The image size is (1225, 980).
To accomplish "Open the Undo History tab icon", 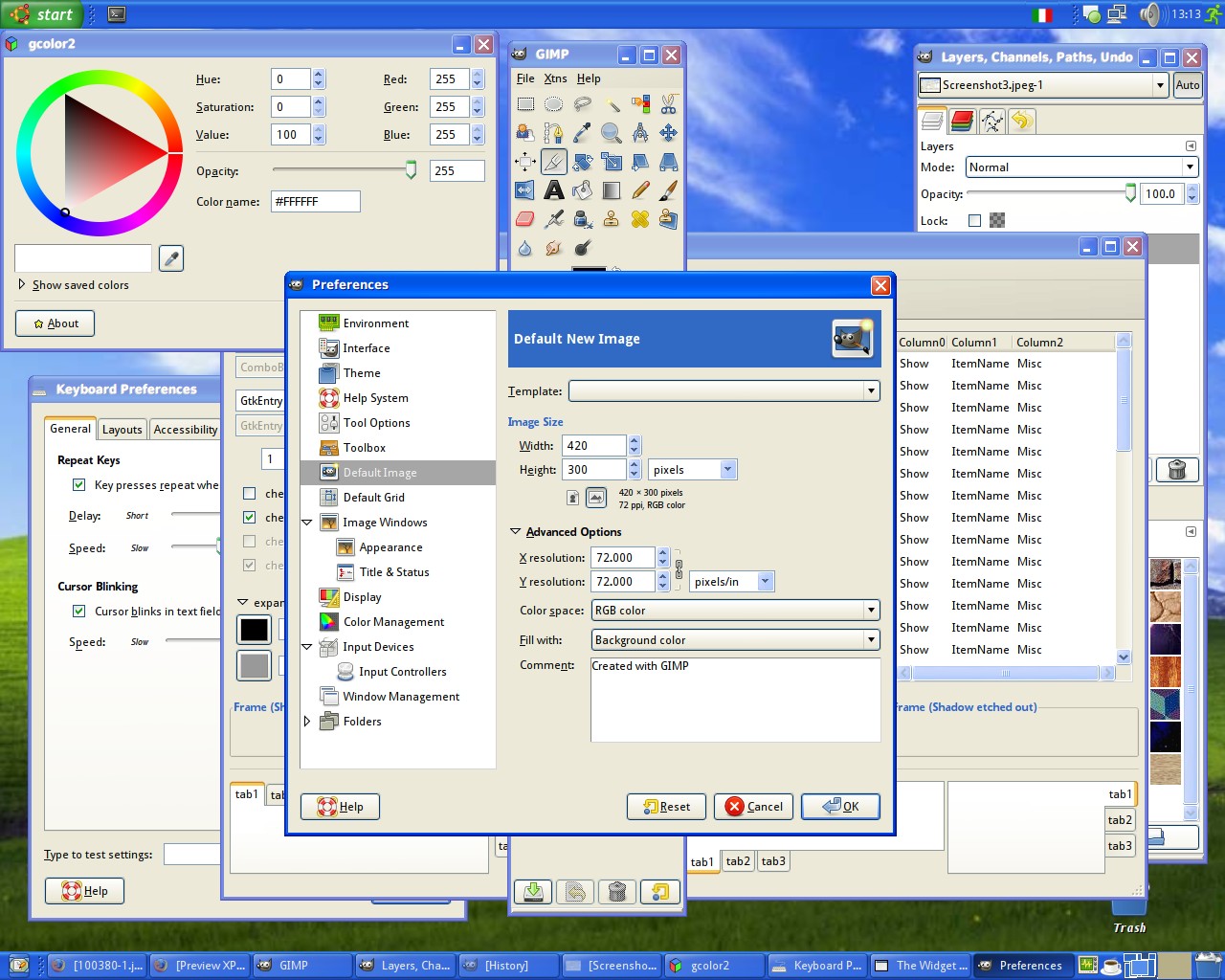I will click(1022, 121).
